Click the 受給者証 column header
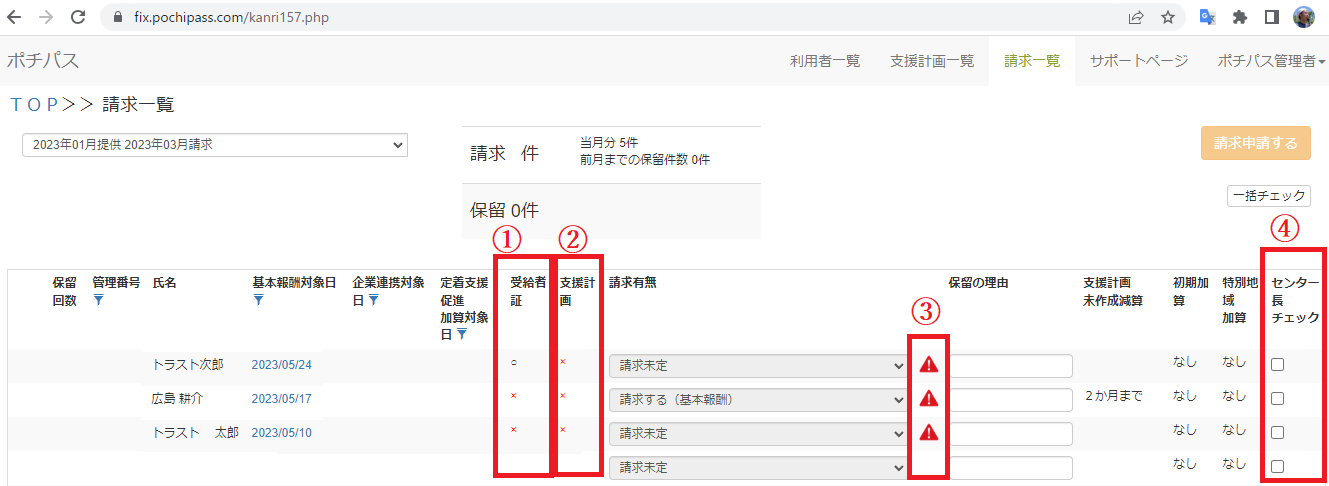The width and height of the screenshot is (1329, 486). click(528, 291)
